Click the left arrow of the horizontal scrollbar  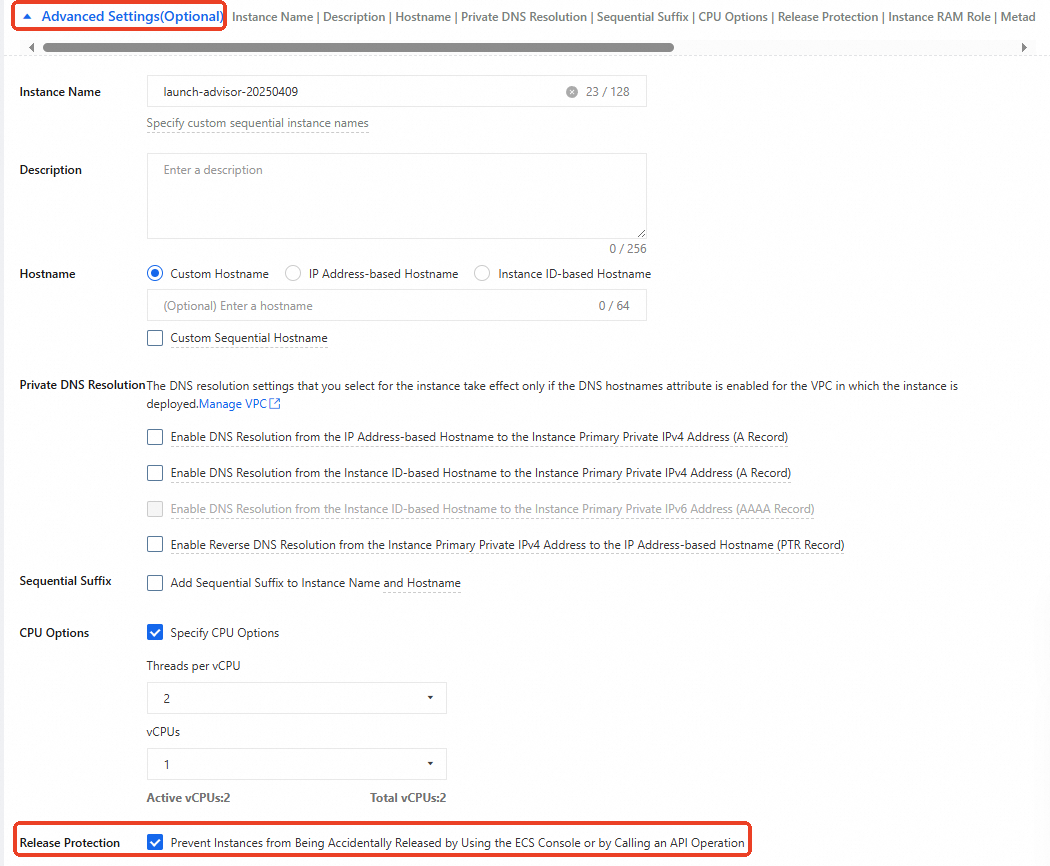click(x=31, y=48)
